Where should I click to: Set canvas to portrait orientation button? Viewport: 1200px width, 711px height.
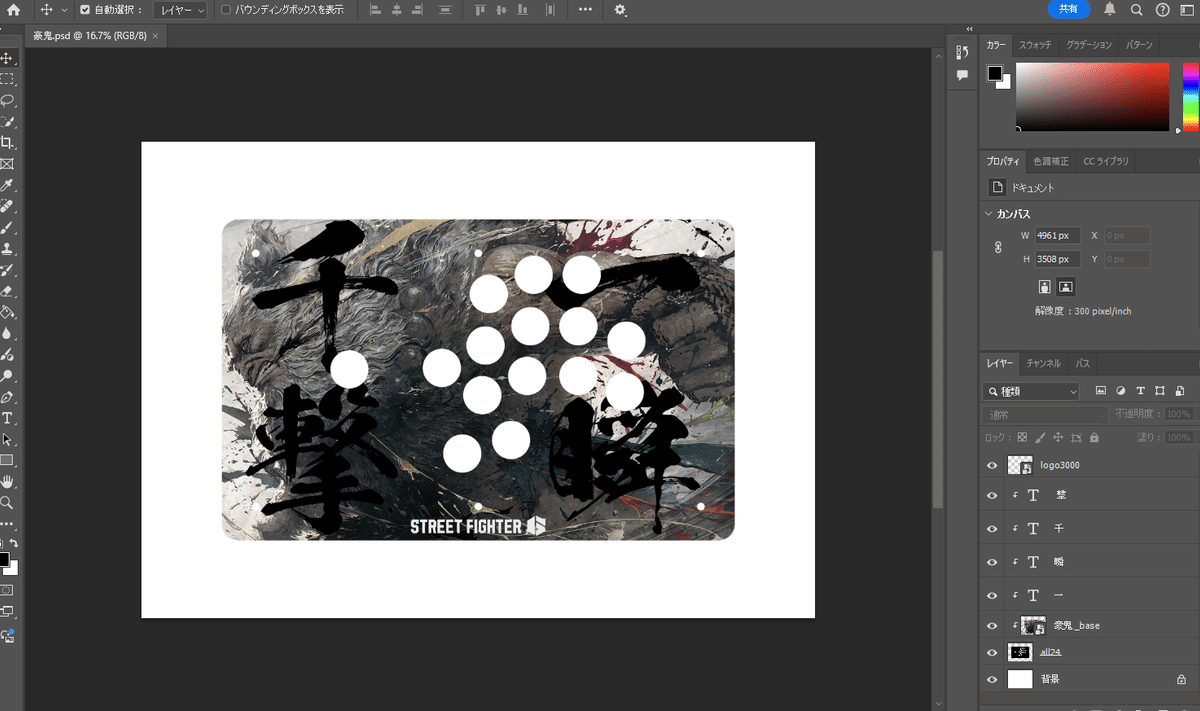pyautogui.click(x=1045, y=287)
